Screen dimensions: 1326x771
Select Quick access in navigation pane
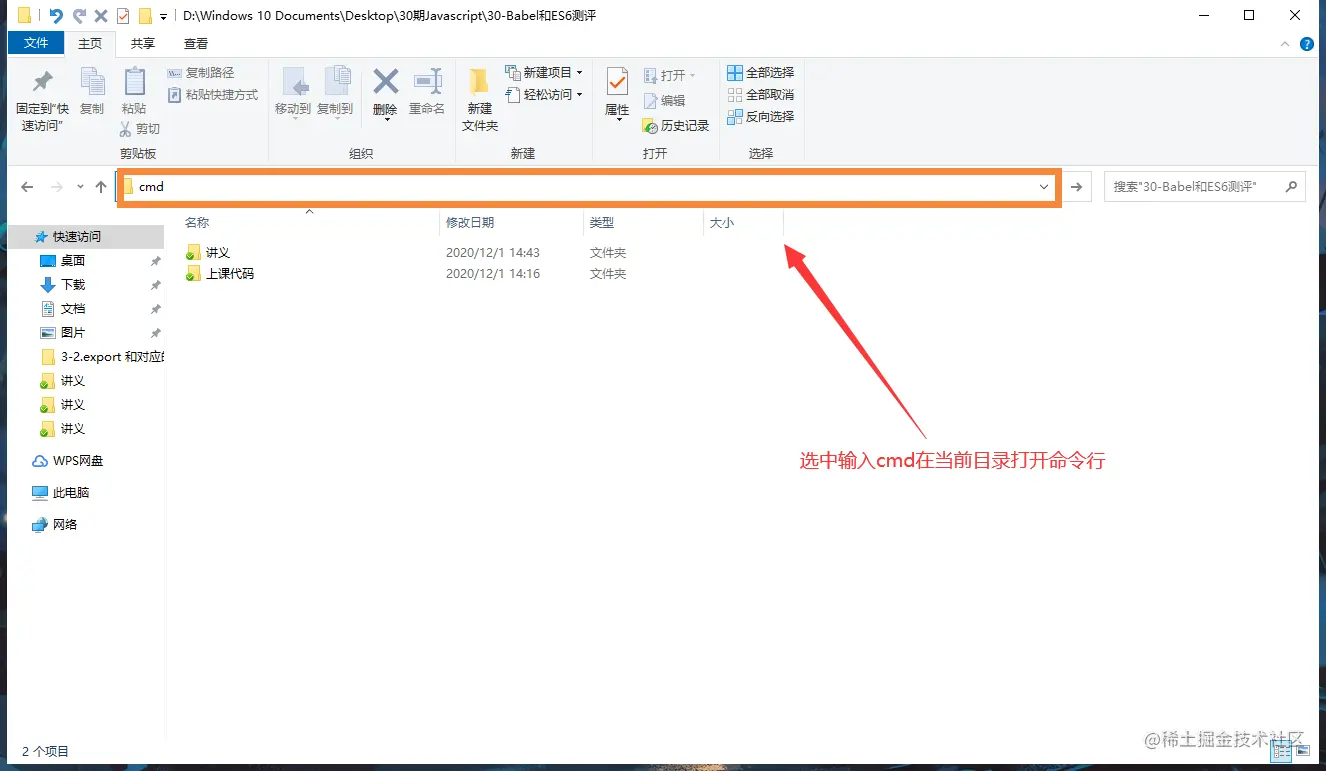click(x=77, y=237)
